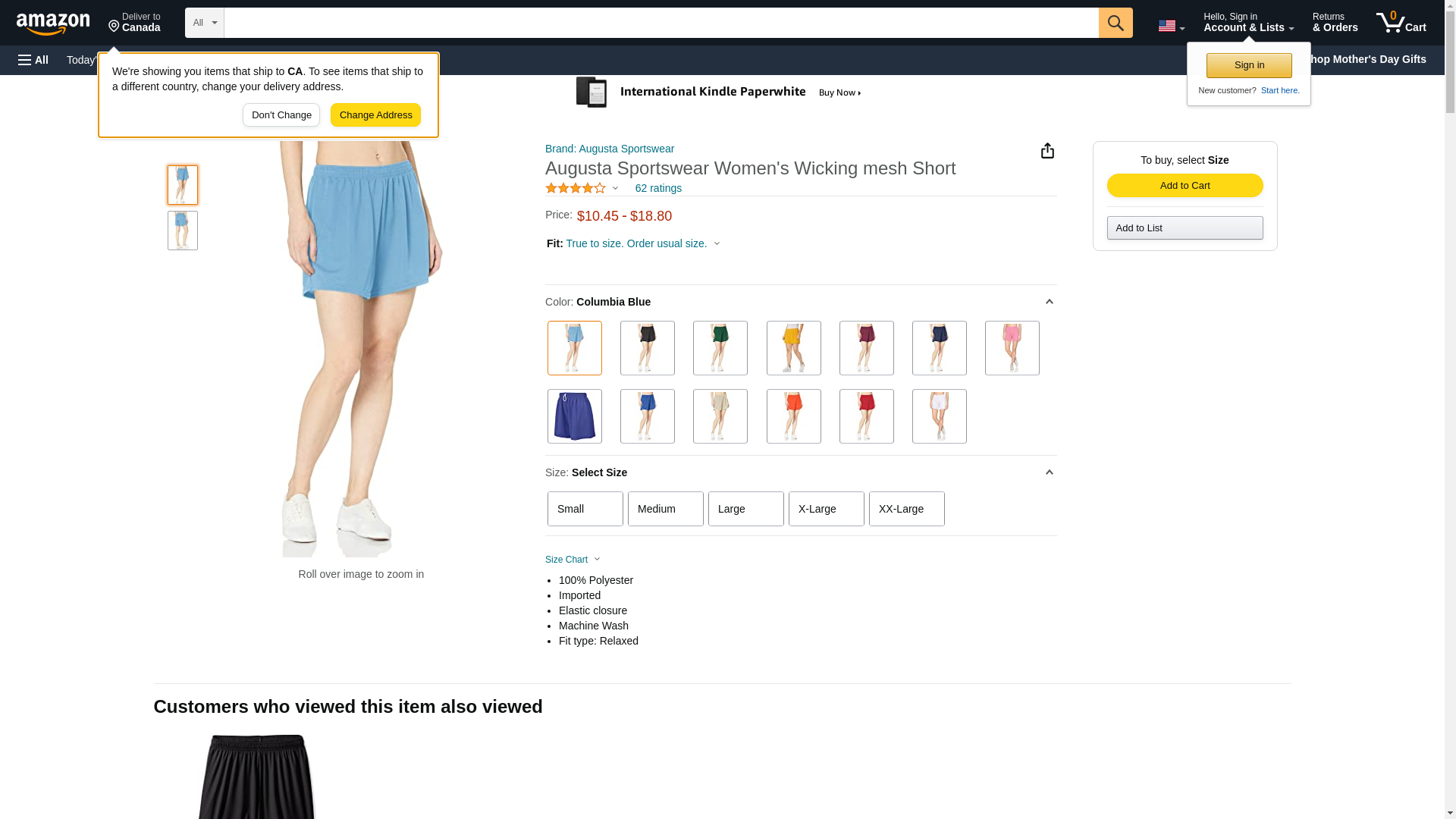Click the share icon beside product title
This screenshot has height=819, width=1456.
click(x=1047, y=151)
